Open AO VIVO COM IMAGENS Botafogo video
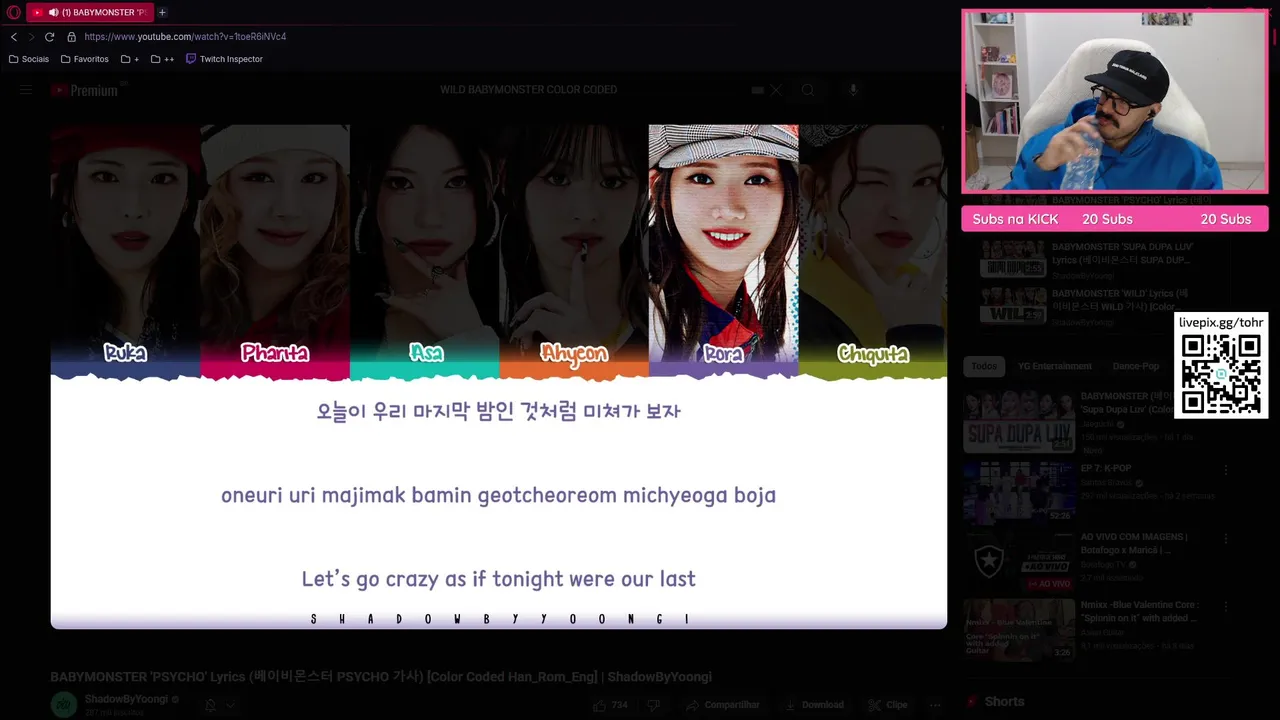 pos(1134,543)
